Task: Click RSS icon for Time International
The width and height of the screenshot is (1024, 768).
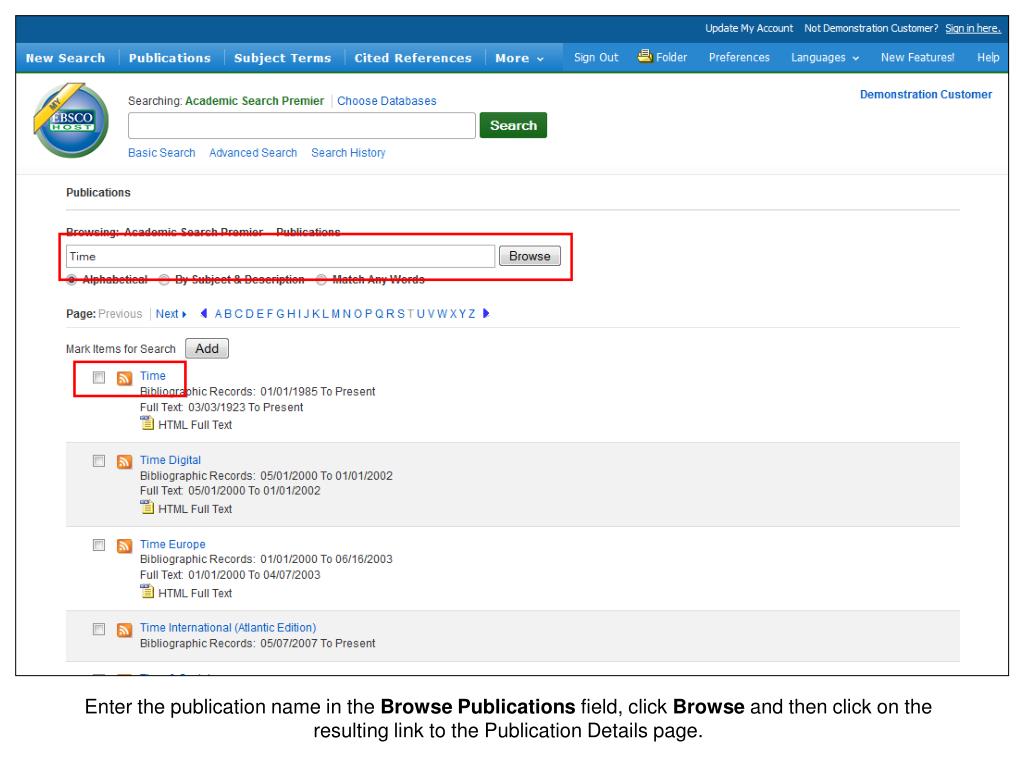Action: coord(124,630)
